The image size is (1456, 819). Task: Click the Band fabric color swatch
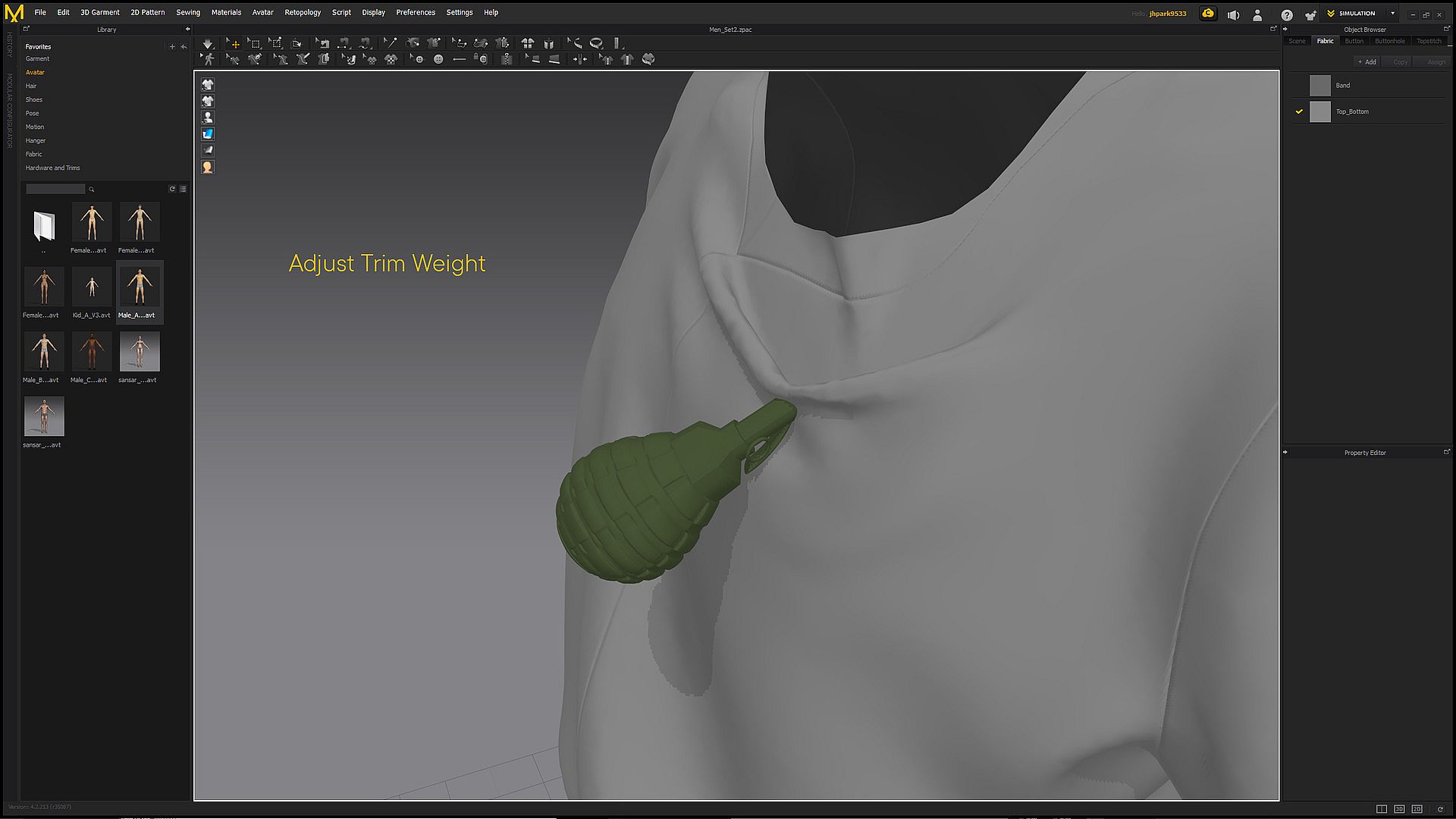(x=1319, y=86)
